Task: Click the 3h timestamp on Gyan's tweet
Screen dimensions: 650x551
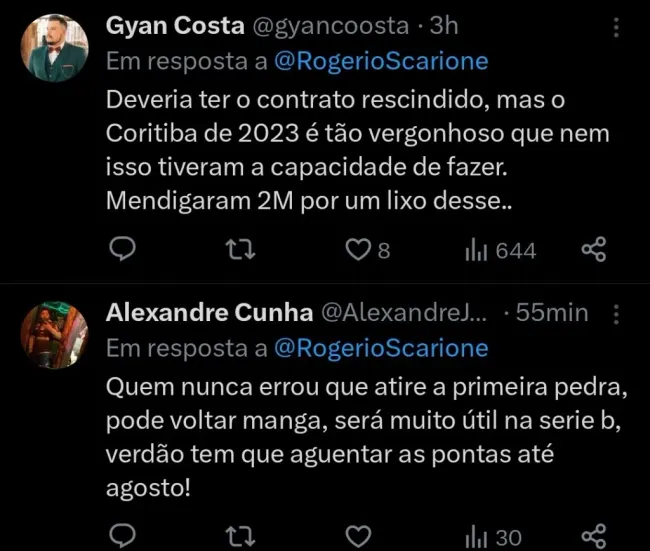Action: point(441,25)
